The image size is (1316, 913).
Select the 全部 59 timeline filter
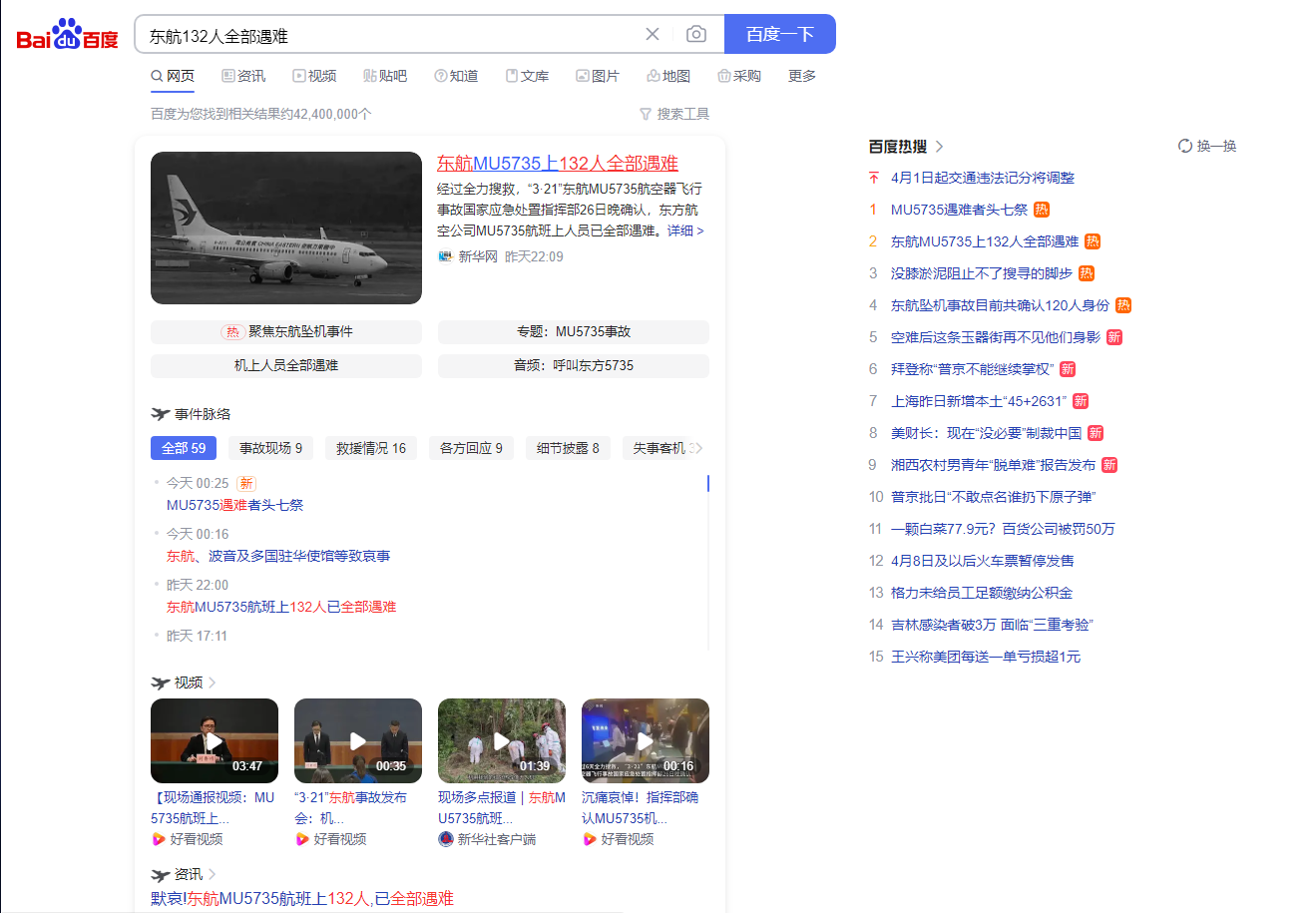pos(184,448)
